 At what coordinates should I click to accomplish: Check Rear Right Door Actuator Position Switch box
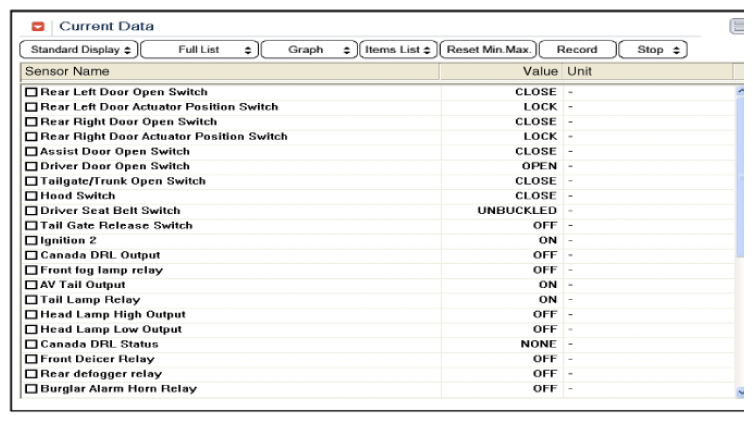31,136
